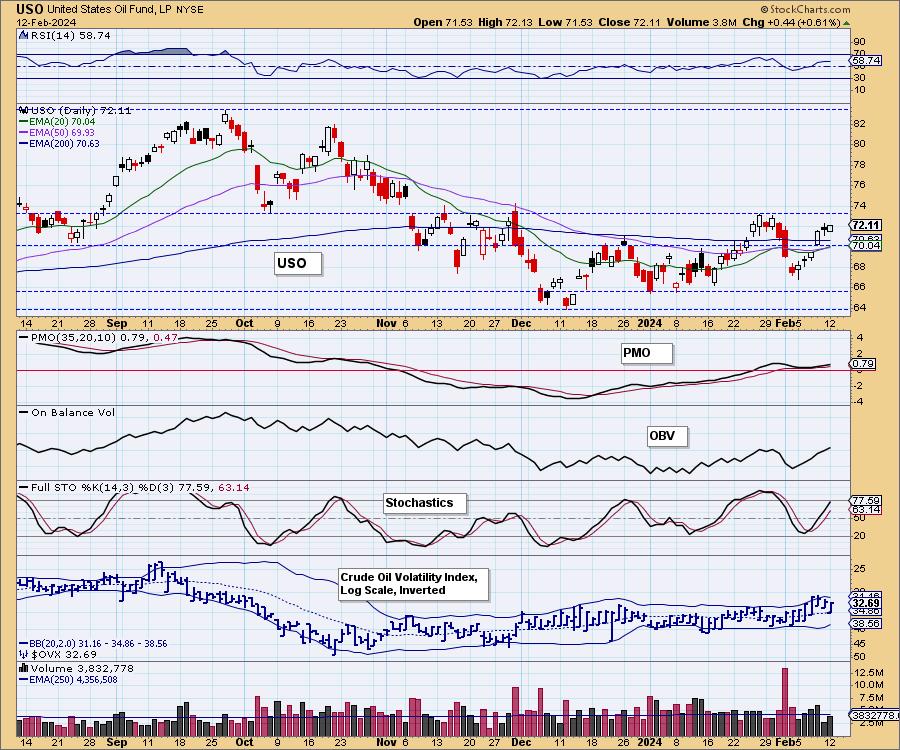Image resolution: width=900 pixels, height=750 pixels.
Task: Click the Stochastics annotation box
Action: (424, 503)
